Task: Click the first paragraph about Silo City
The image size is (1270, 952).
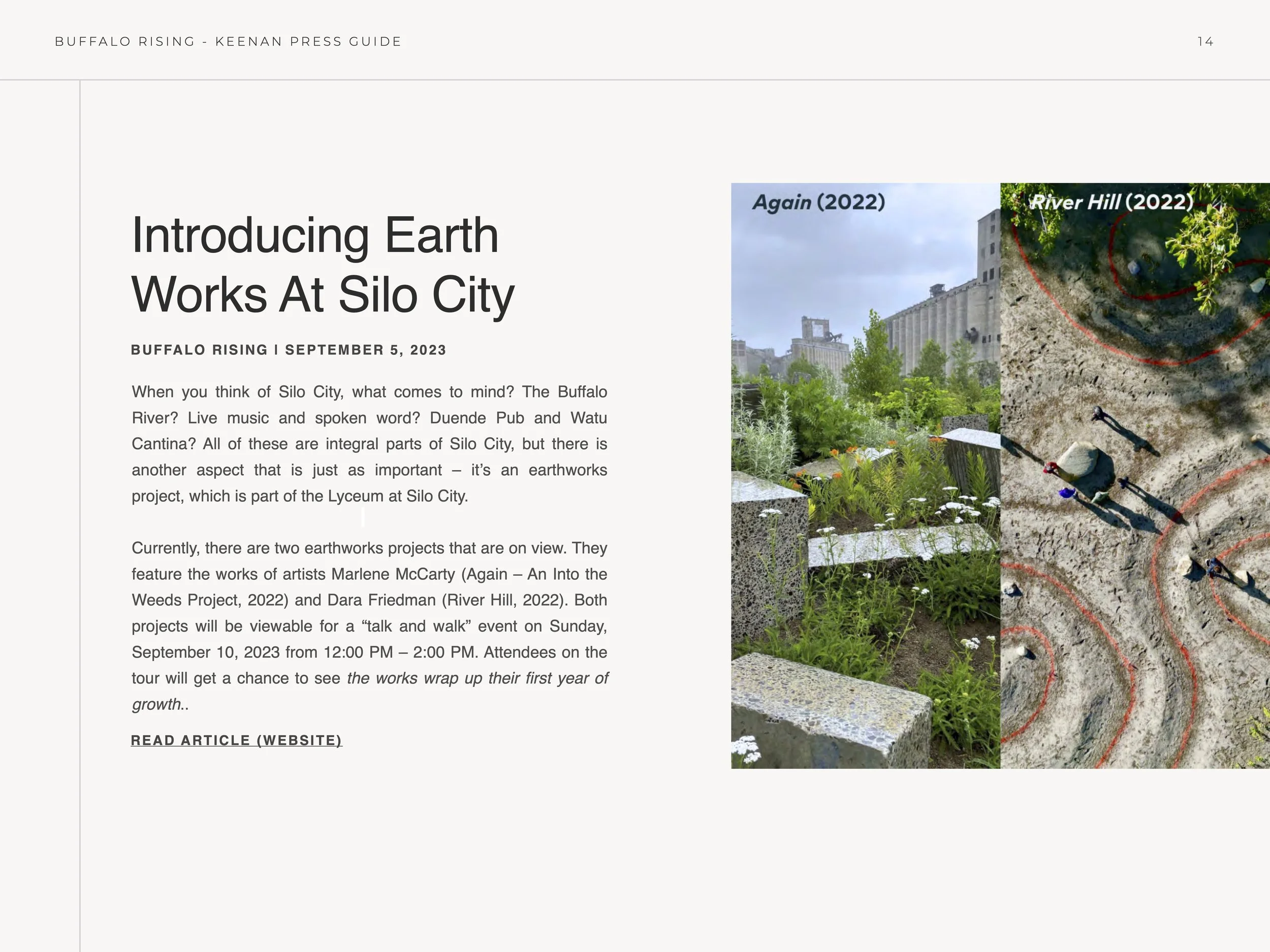Action: coord(369,444)
